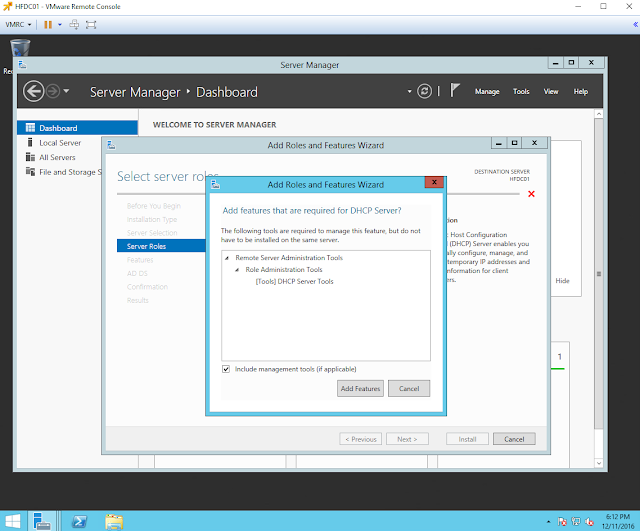Click Server Manager title bar icon

coord(22,64)
